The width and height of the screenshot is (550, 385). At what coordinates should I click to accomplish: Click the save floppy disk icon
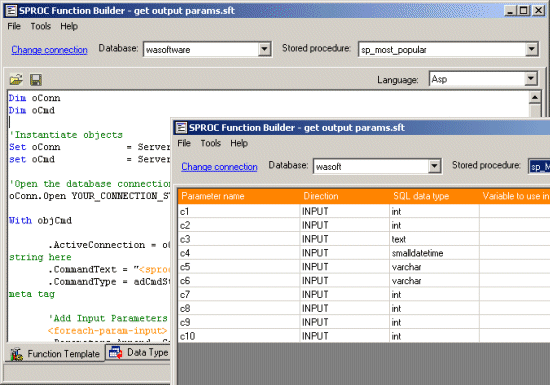click(36, 80)
